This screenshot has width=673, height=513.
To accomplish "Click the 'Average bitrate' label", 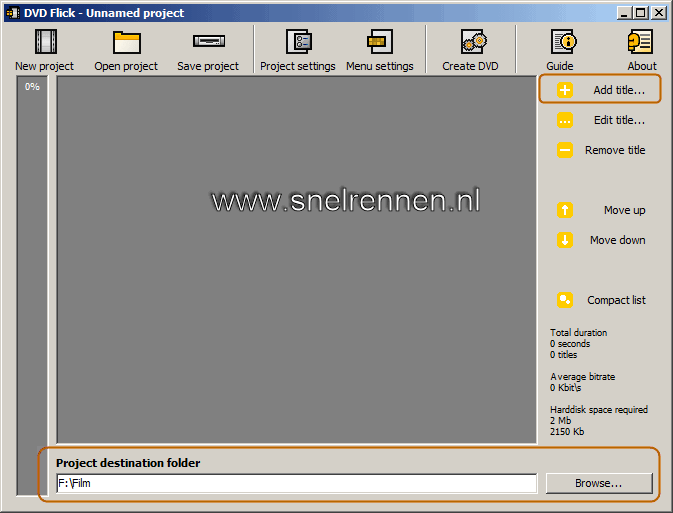I will tap(582, 376).
